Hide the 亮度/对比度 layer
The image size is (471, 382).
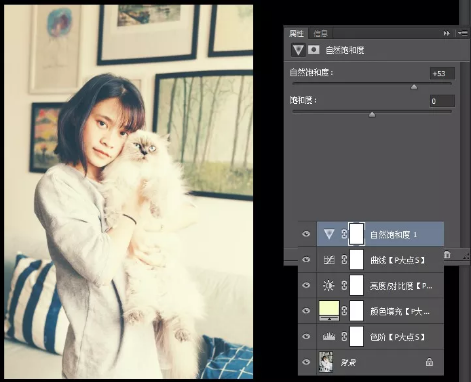(306, 285)
